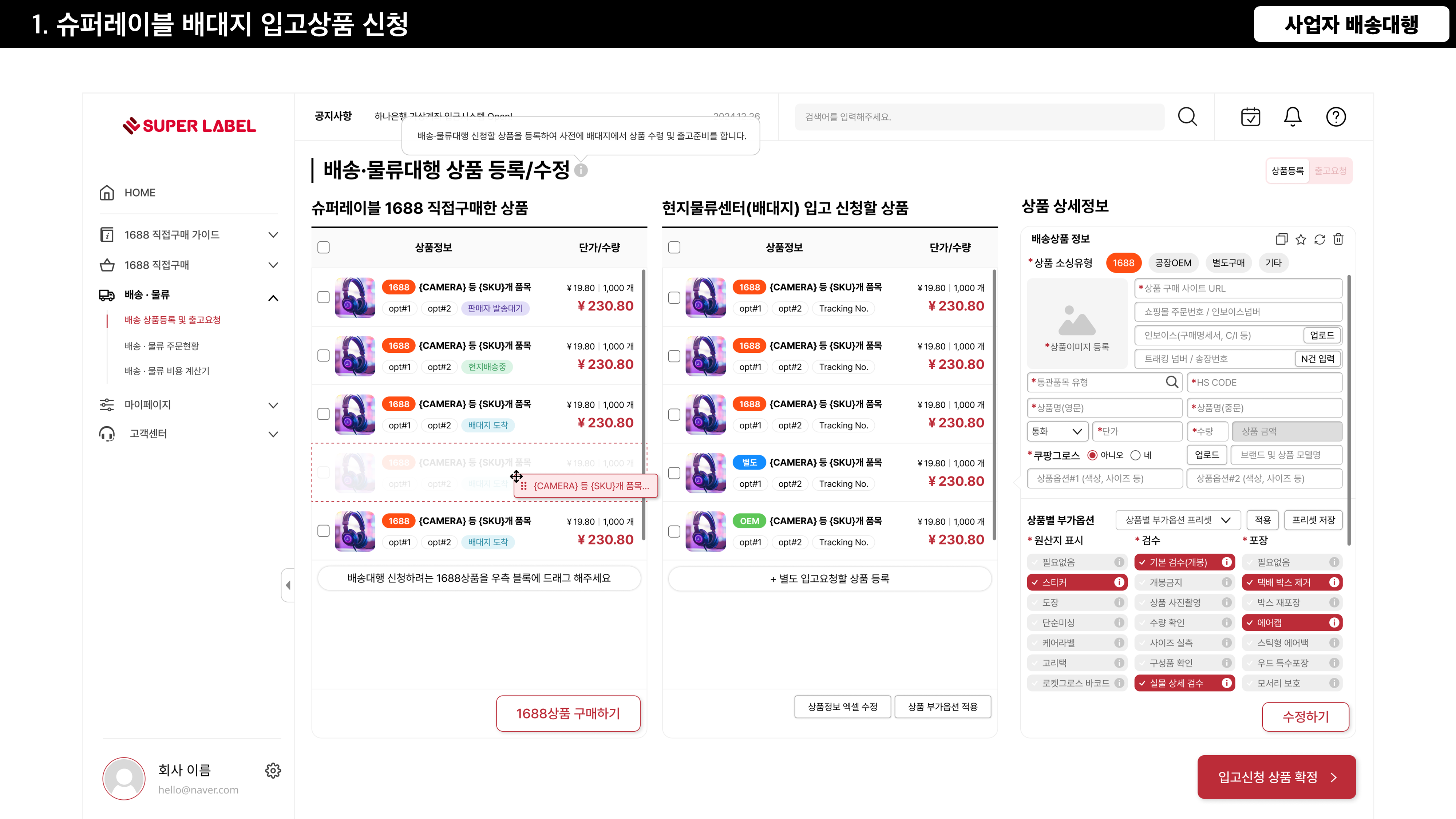Open notifications bell icon
The image size is (1456, 819).
pyautogui.click(x=1293, y=116)
